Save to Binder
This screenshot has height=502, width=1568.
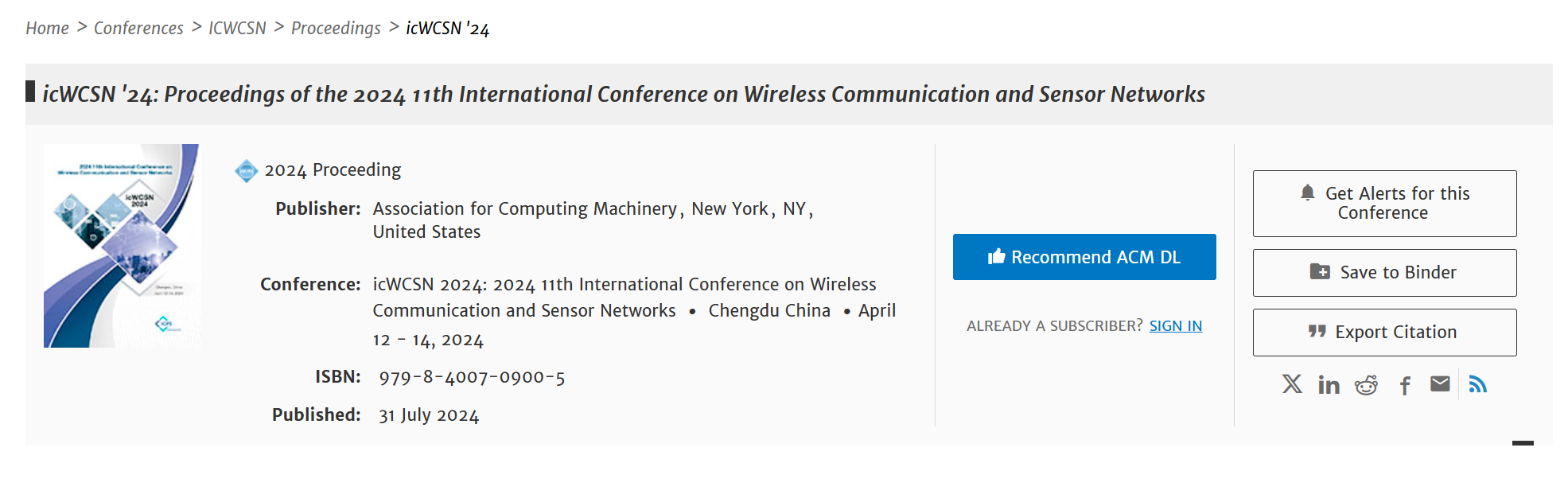(x=1384, y=273)
